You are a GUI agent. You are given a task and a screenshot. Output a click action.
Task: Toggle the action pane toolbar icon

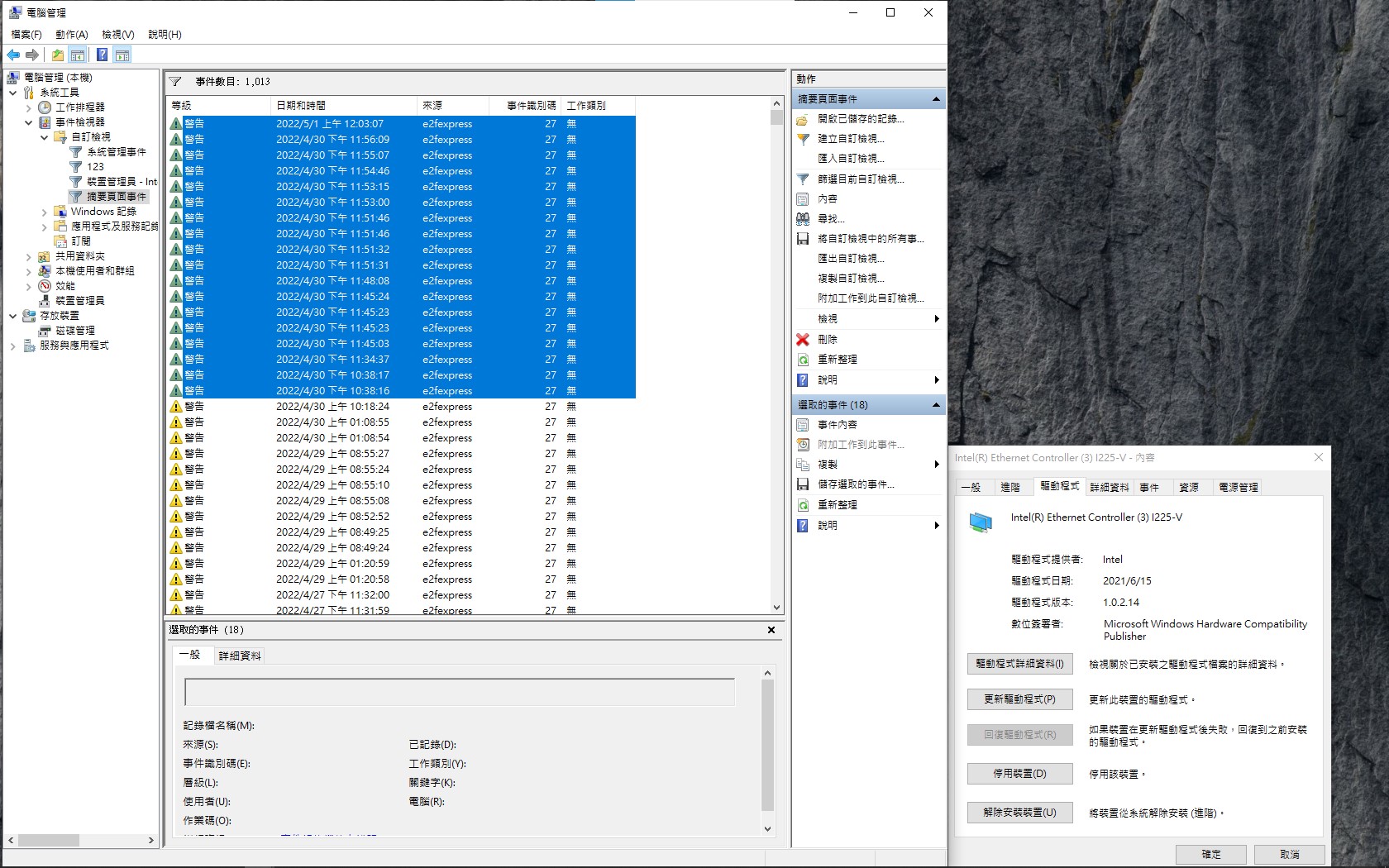pyautogui.click(x=122, y=55)
